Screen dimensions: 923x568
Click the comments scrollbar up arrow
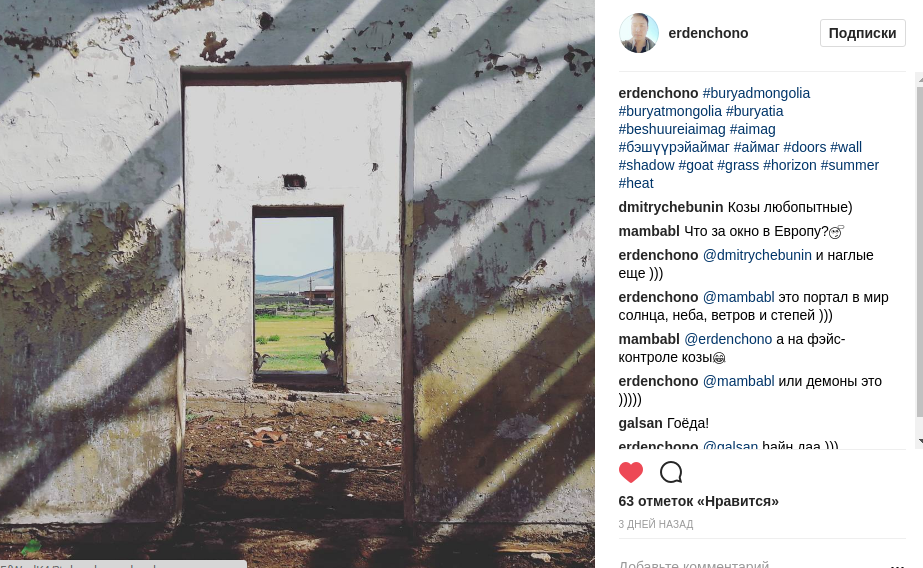pos(919,79)
